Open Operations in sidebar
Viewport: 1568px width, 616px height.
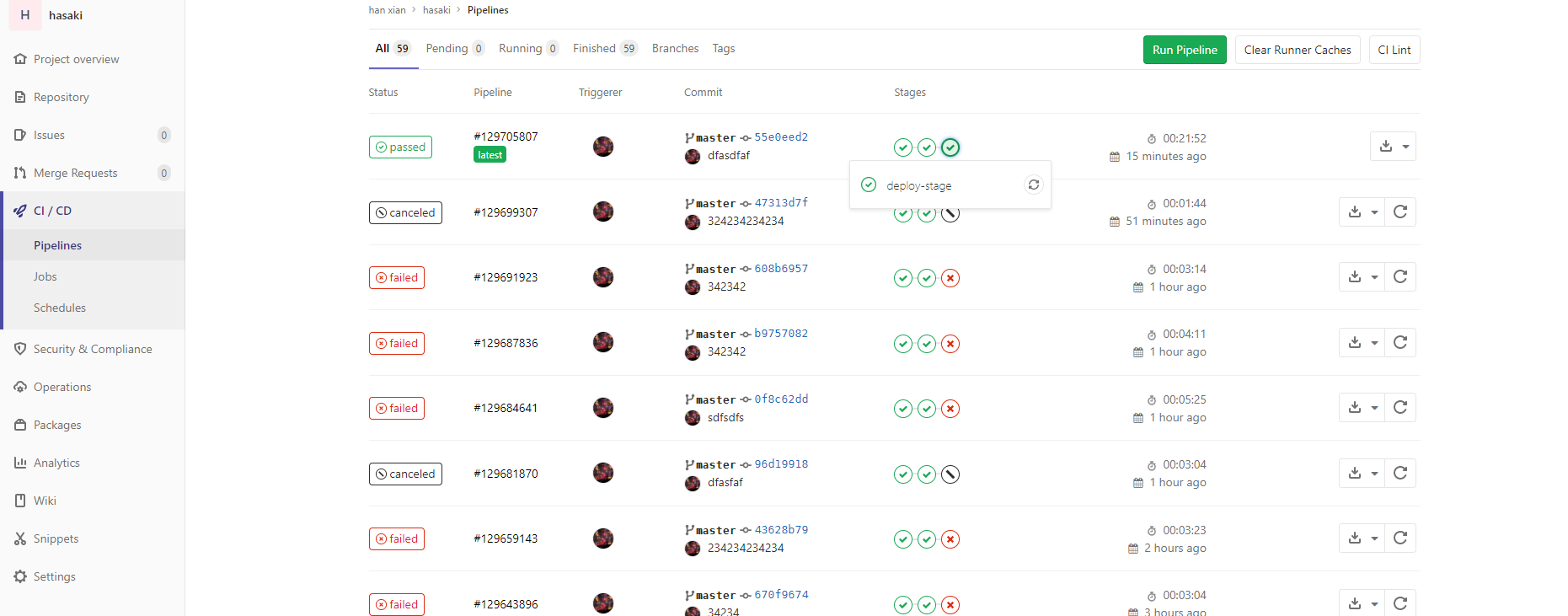pos(62,387)
